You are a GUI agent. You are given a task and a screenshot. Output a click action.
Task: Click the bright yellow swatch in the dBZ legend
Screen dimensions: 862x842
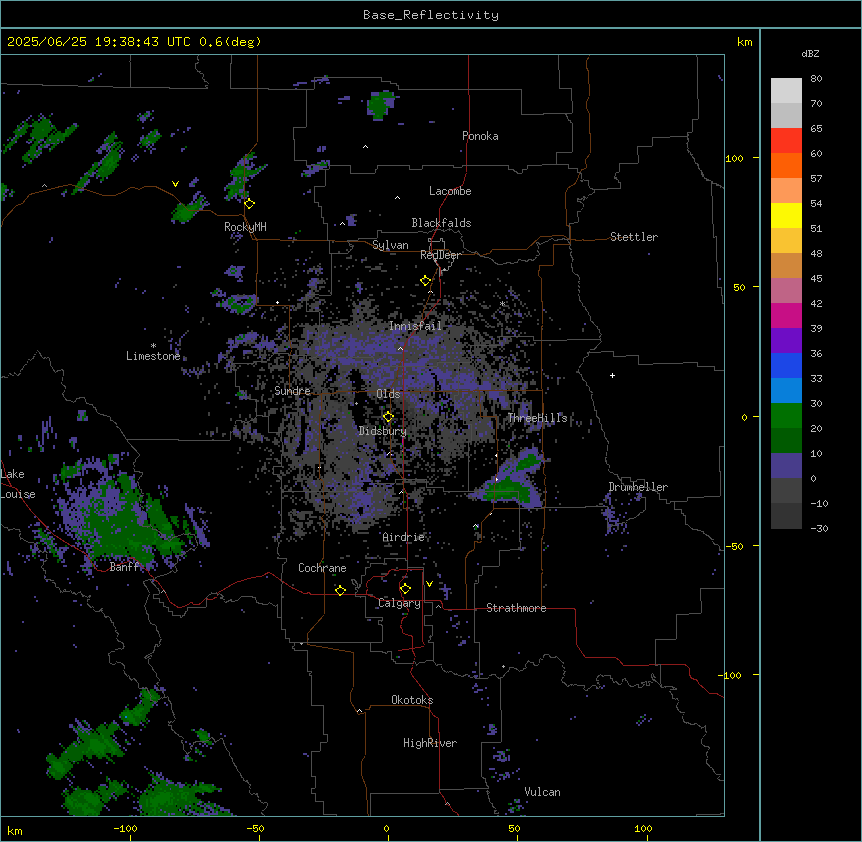pos(786,215)
